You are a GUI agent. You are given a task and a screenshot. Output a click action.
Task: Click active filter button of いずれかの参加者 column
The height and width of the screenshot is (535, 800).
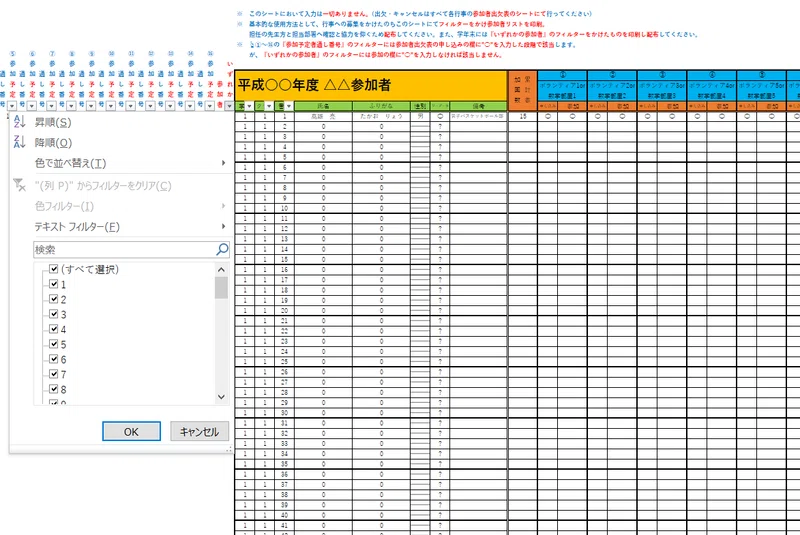(x=229, y=106)
